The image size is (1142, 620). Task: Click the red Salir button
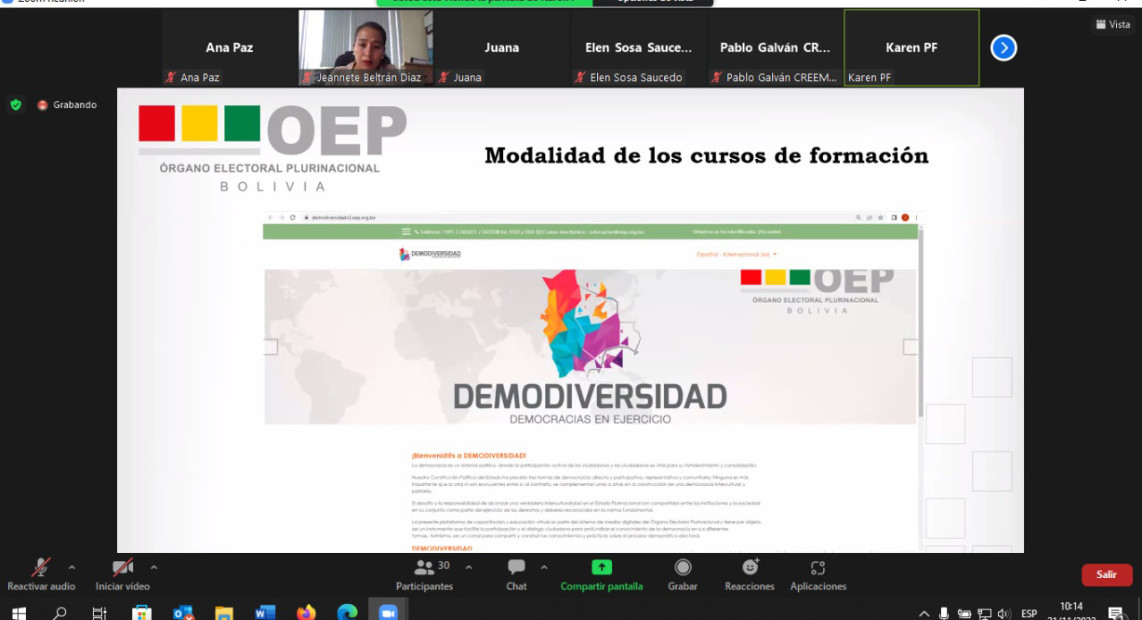coord(1106,574)
